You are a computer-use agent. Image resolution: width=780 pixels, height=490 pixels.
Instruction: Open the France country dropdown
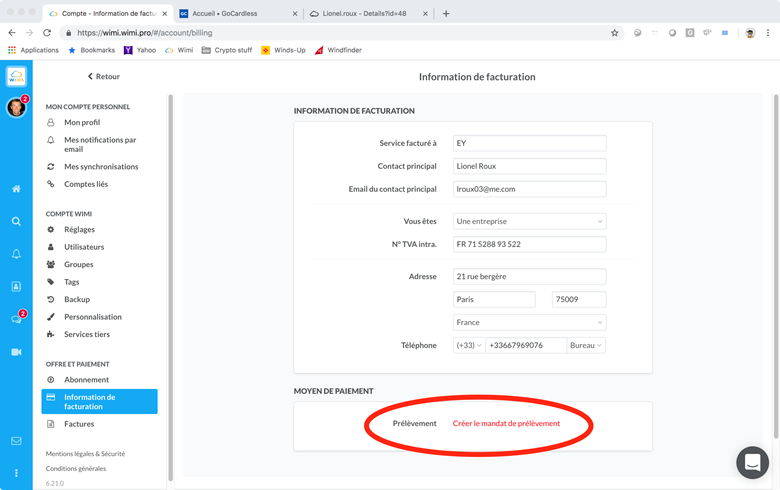click(529, 322)
